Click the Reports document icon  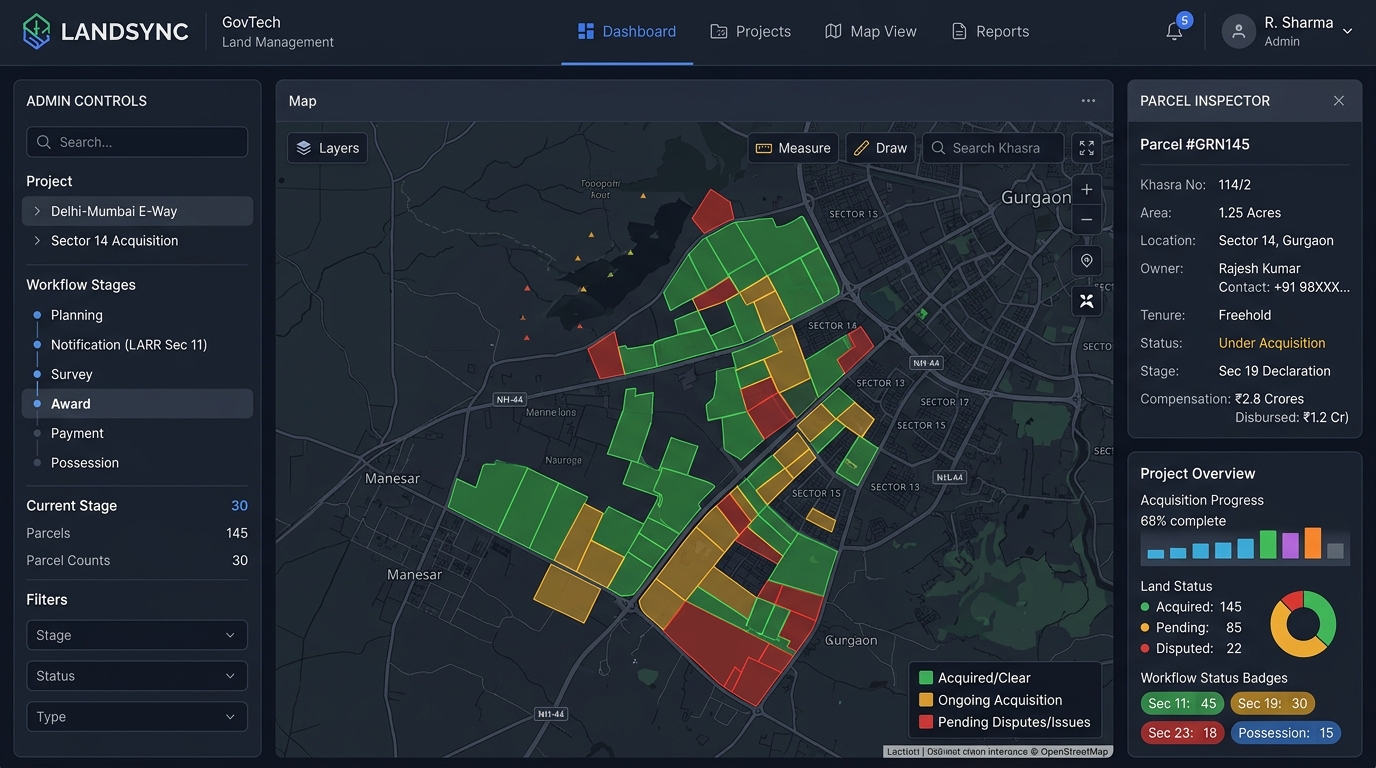click(x=959, y=31)
